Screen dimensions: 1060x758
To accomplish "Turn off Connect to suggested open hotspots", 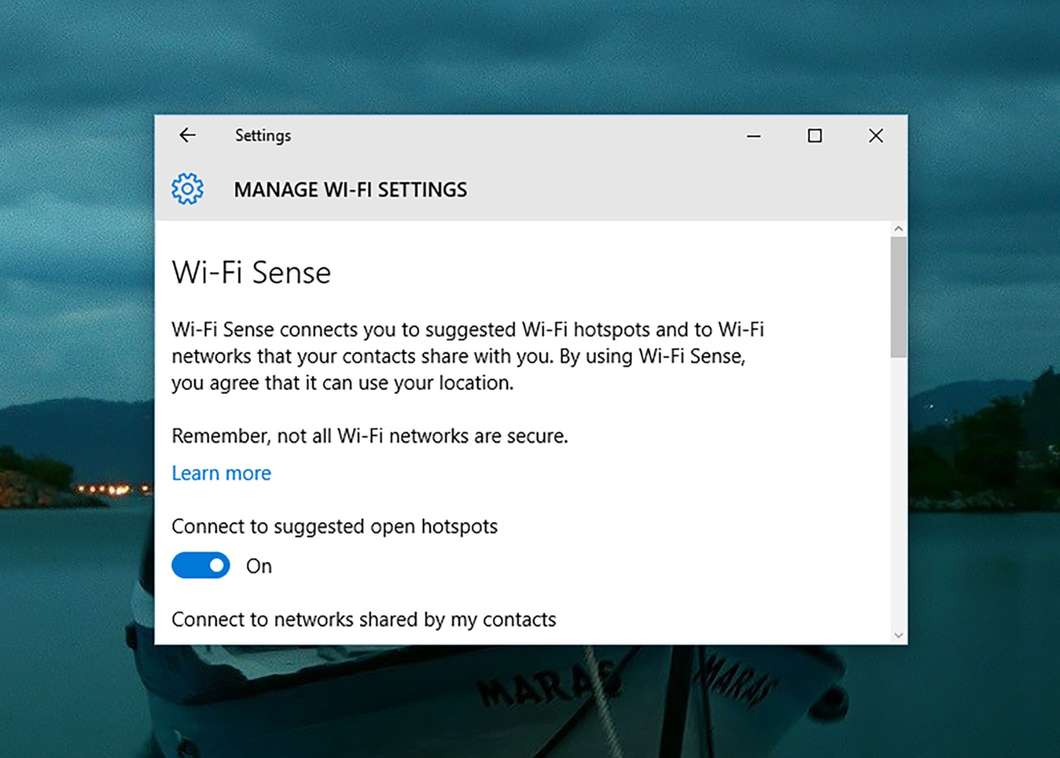I will point(201,566).
